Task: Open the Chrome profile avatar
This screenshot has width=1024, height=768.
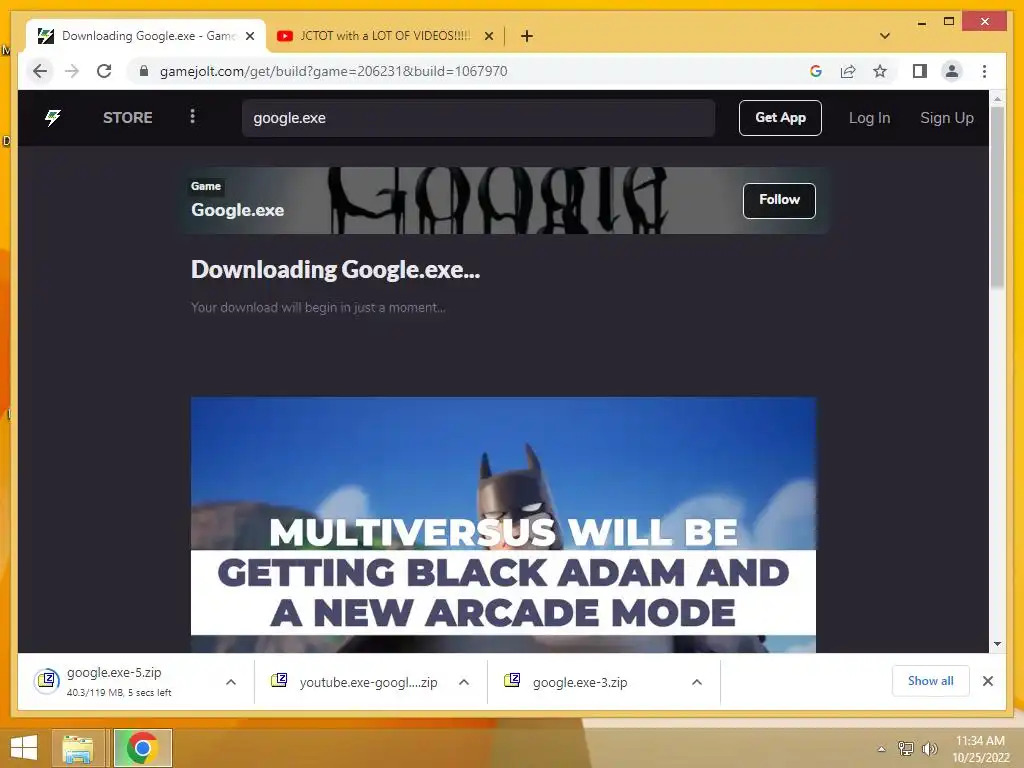Action: coord(952,71)
